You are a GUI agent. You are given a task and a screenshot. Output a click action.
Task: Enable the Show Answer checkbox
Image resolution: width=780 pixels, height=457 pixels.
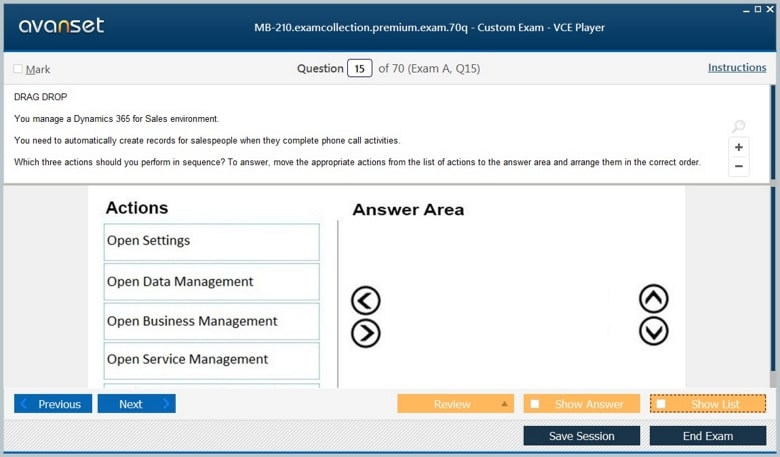pos(535,404)
